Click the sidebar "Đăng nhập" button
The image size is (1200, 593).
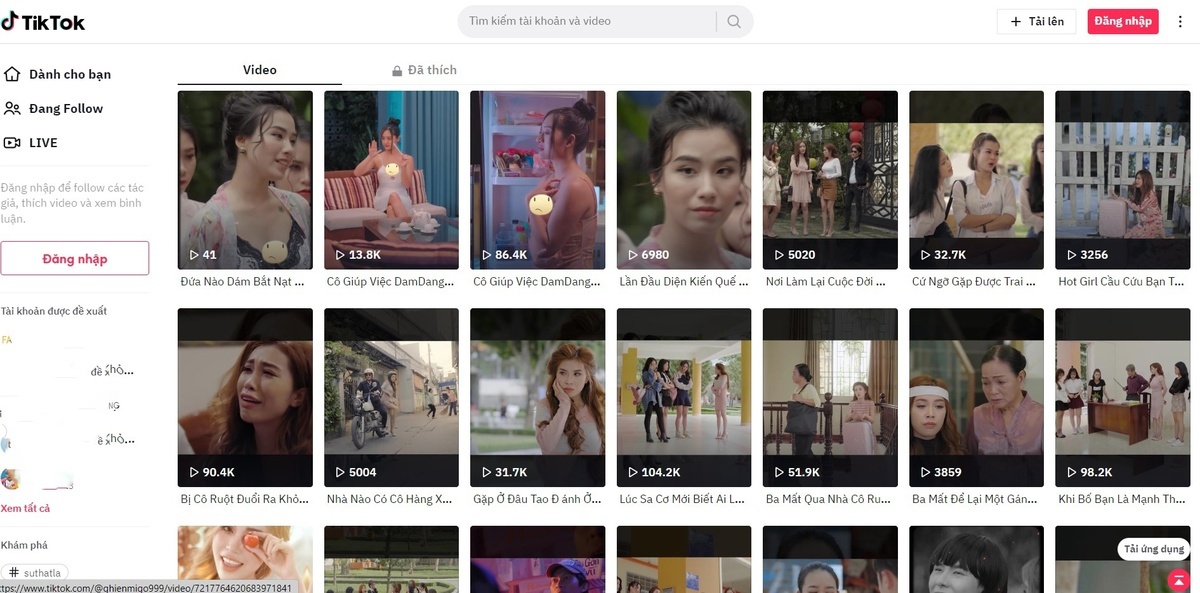pyautogui.click(x=75, y=258)
